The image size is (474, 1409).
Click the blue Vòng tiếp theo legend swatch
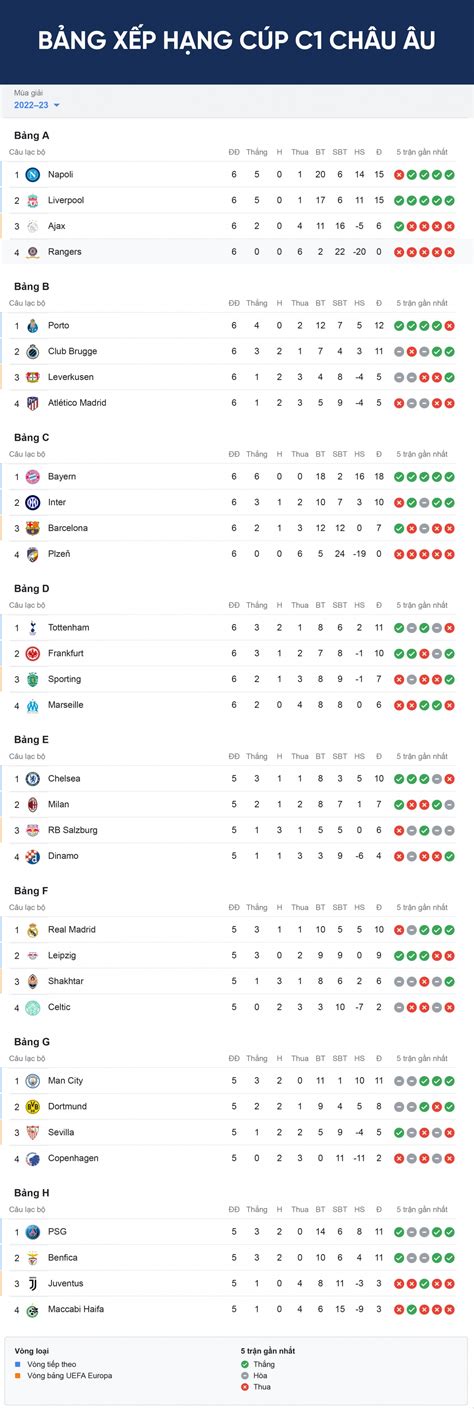click(x=18, y=1364)
